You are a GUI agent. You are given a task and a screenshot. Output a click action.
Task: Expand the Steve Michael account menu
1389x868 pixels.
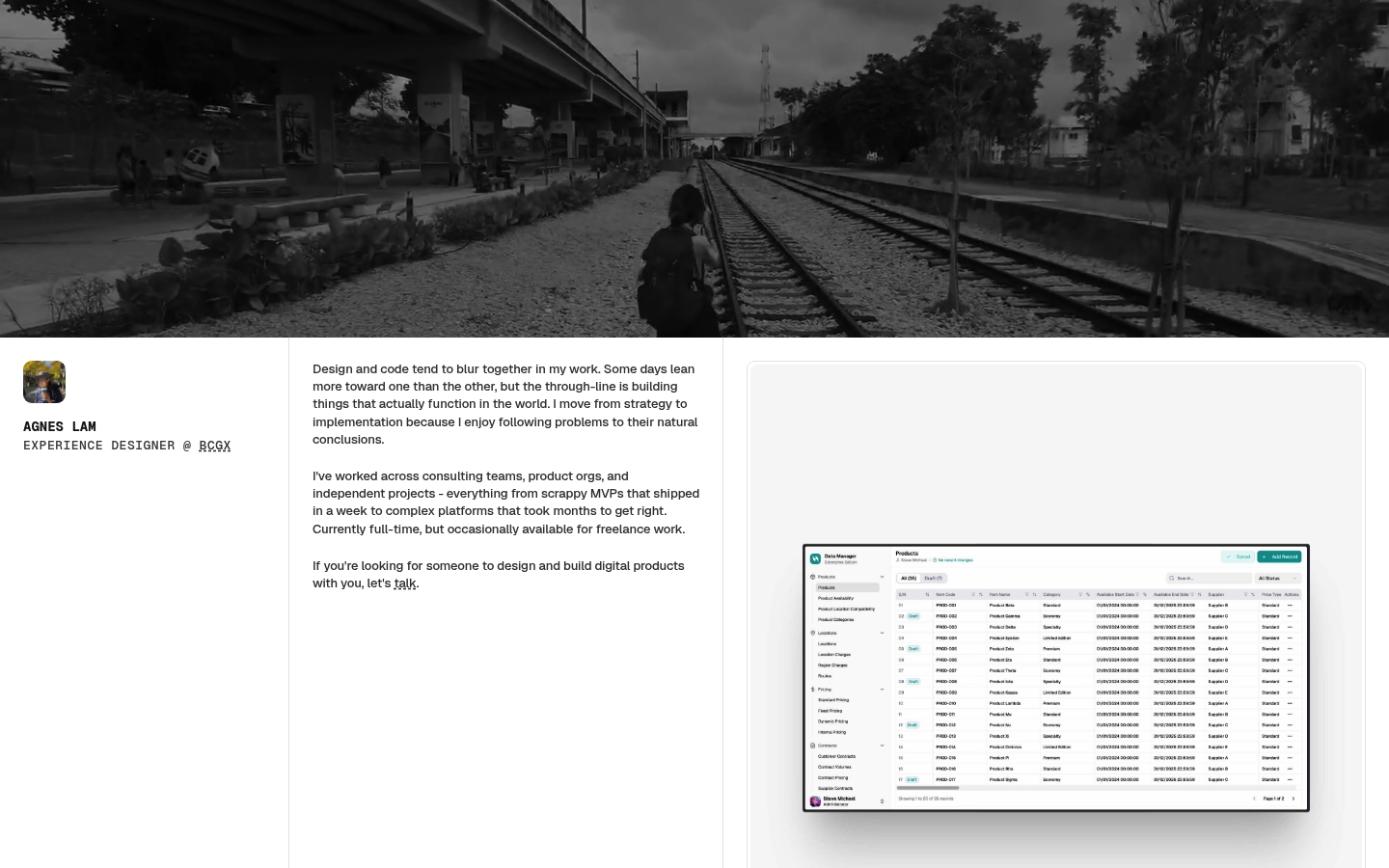[x=882, y=800]
